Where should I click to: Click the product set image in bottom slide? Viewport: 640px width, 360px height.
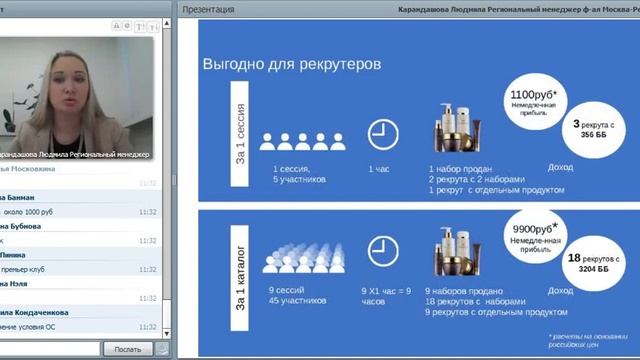pos(458,251)
